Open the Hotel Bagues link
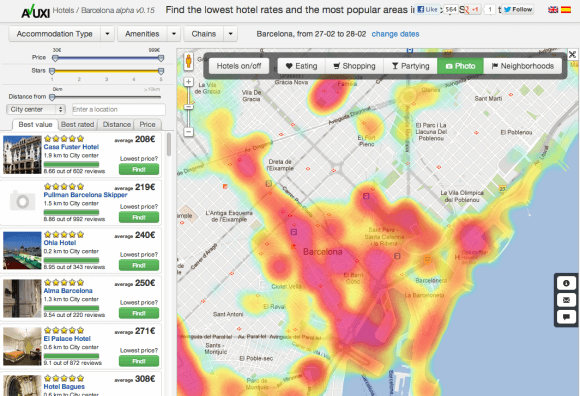 [64, 387]
